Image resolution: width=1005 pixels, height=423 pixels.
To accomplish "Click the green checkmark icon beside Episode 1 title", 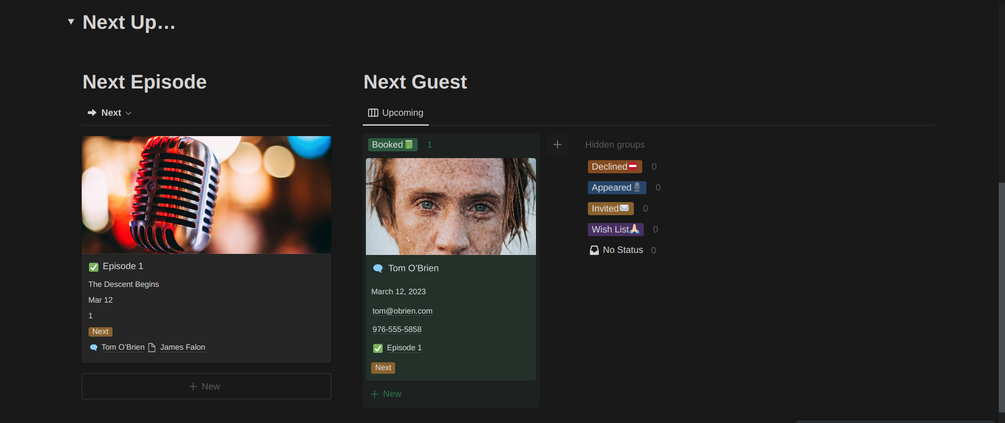I will click(94, 267).
